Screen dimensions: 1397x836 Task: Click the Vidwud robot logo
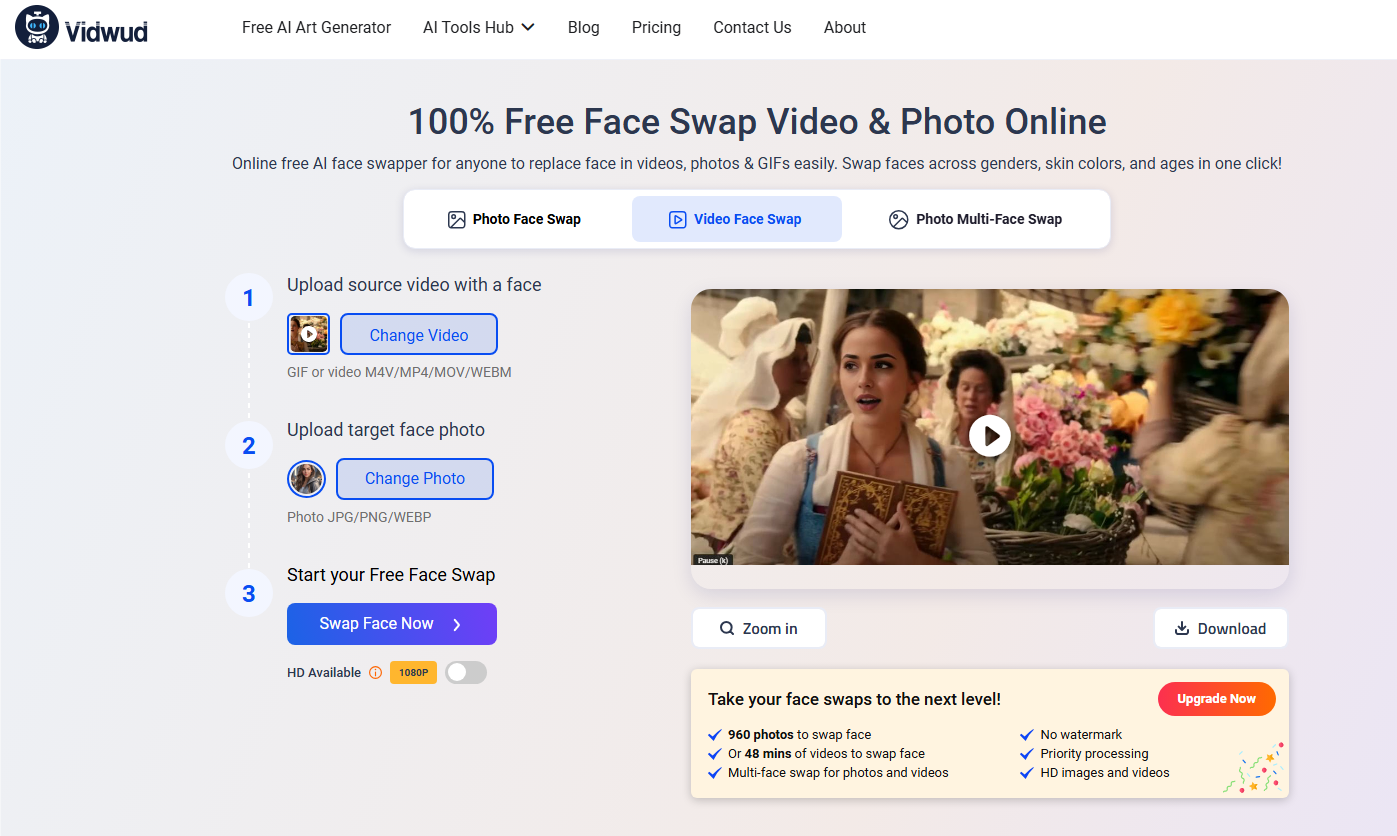(x=37, y=28)
